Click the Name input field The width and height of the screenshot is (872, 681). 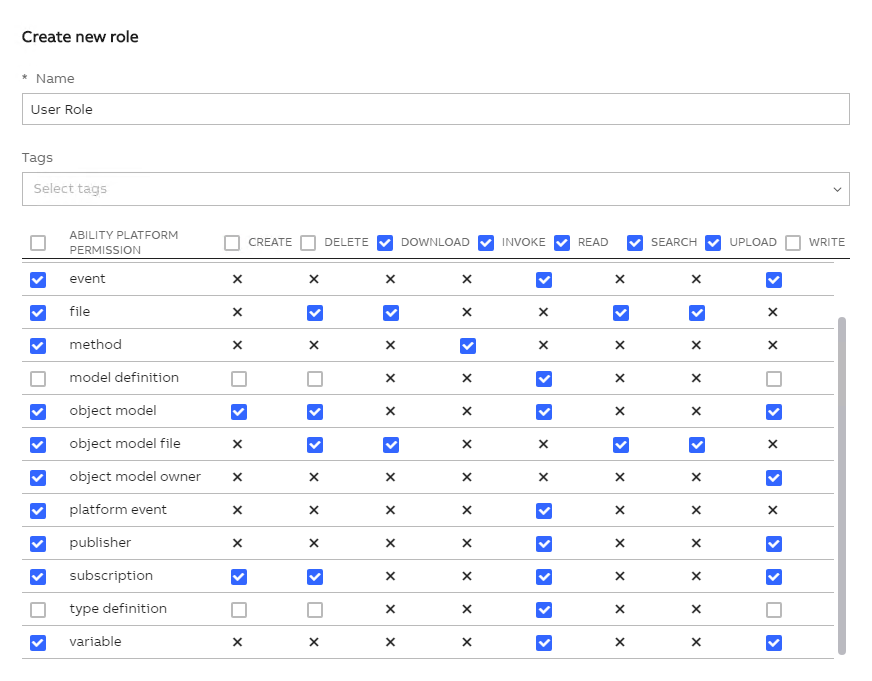(x=435, y=109)
